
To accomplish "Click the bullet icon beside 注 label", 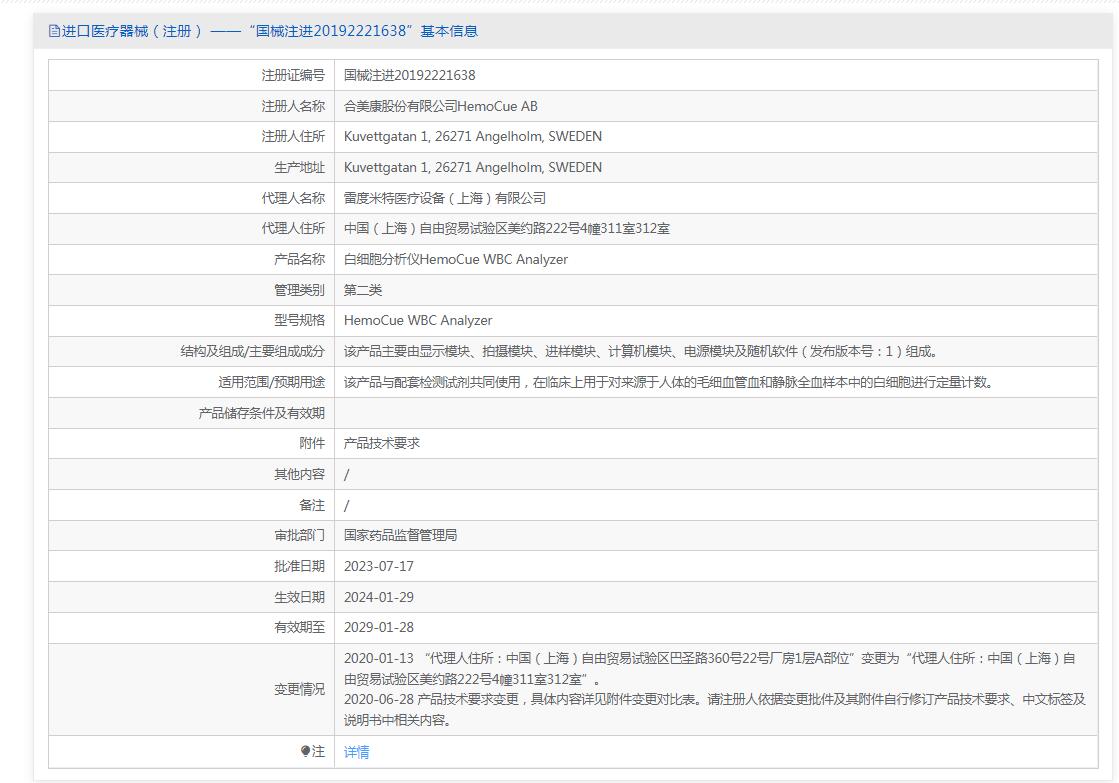I will 306,752.
